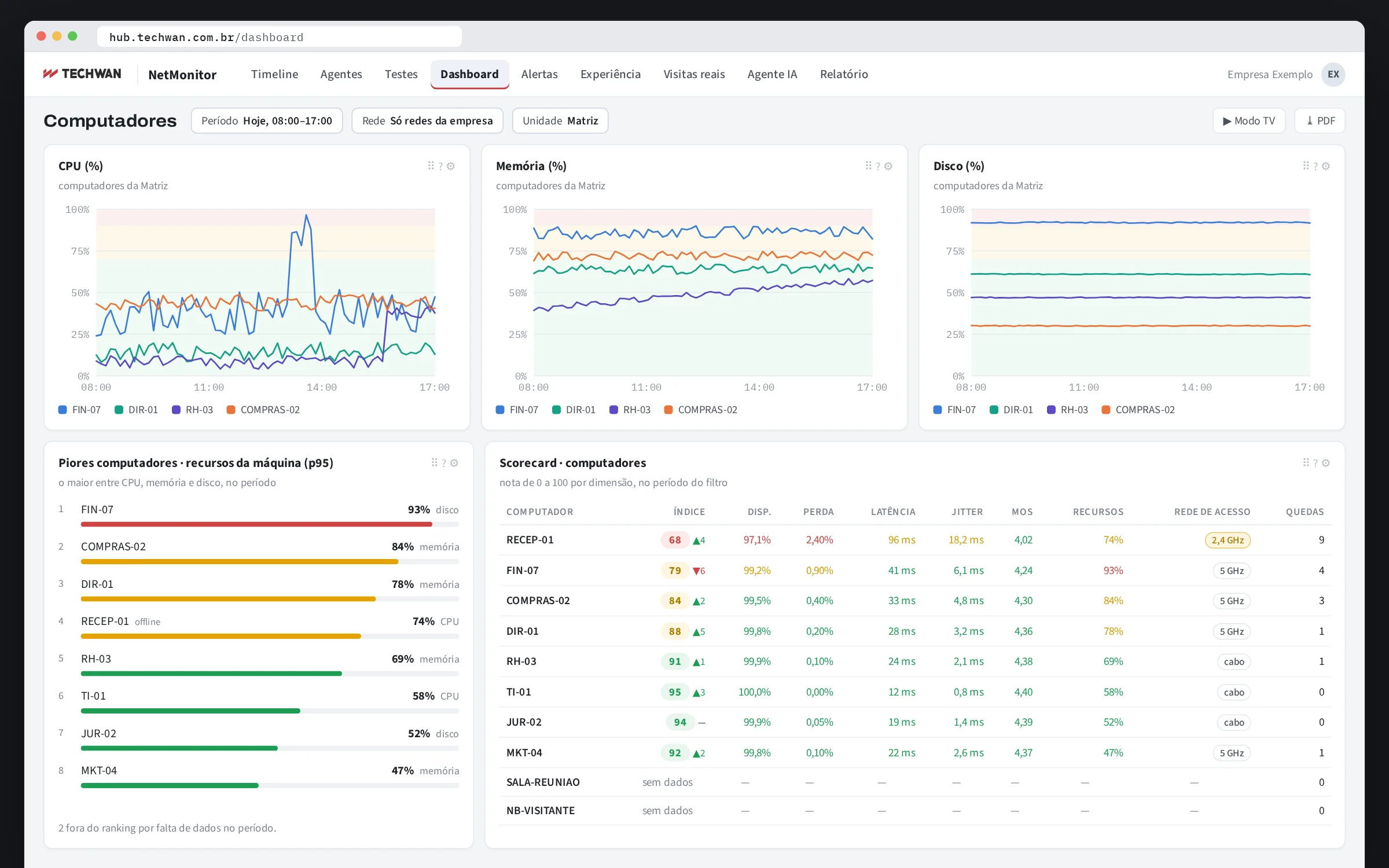
Task: Toggle COMPRAS-02 series in Disco chart legend
Action: tap(1138, 410)
